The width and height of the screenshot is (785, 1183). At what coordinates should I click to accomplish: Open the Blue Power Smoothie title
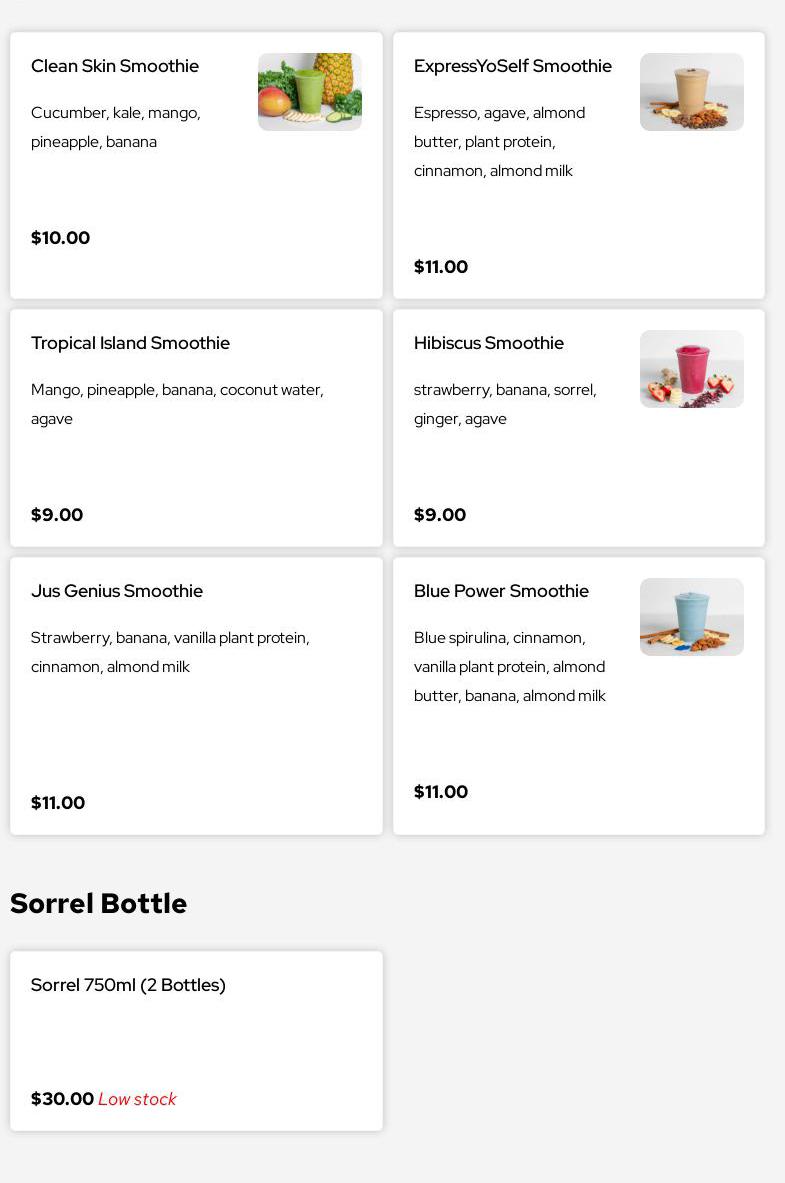click(x=501, y=591)
